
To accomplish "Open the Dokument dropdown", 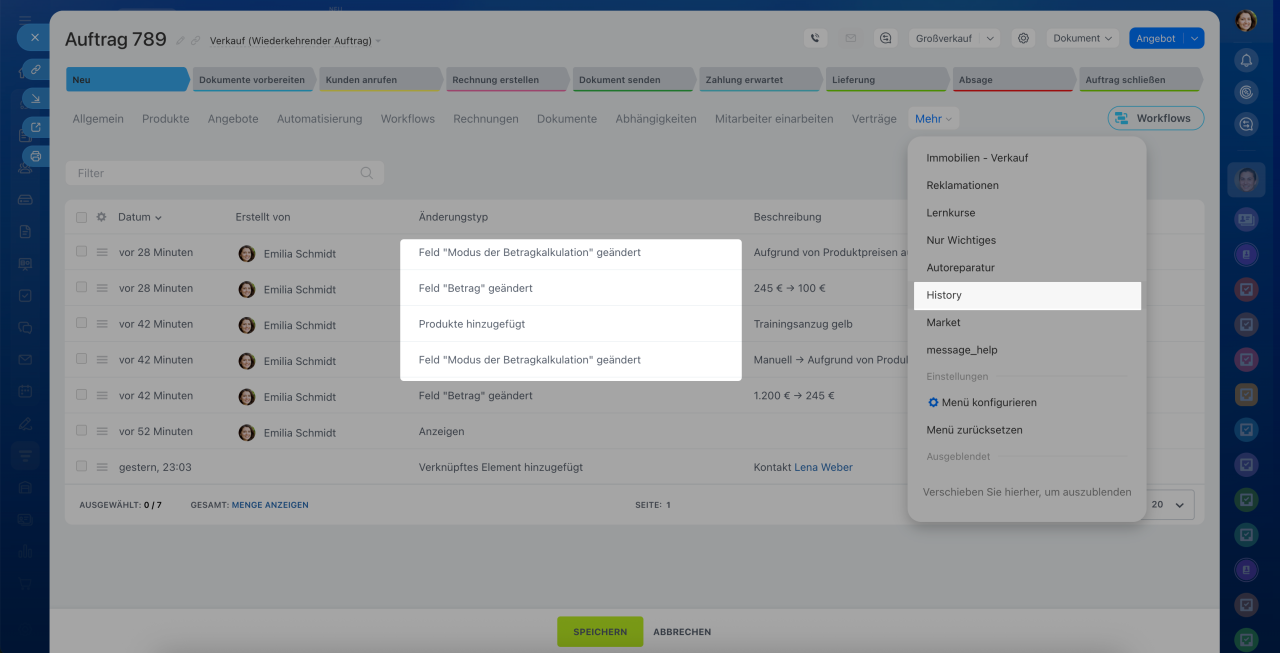I will [x=1083, y=38].
